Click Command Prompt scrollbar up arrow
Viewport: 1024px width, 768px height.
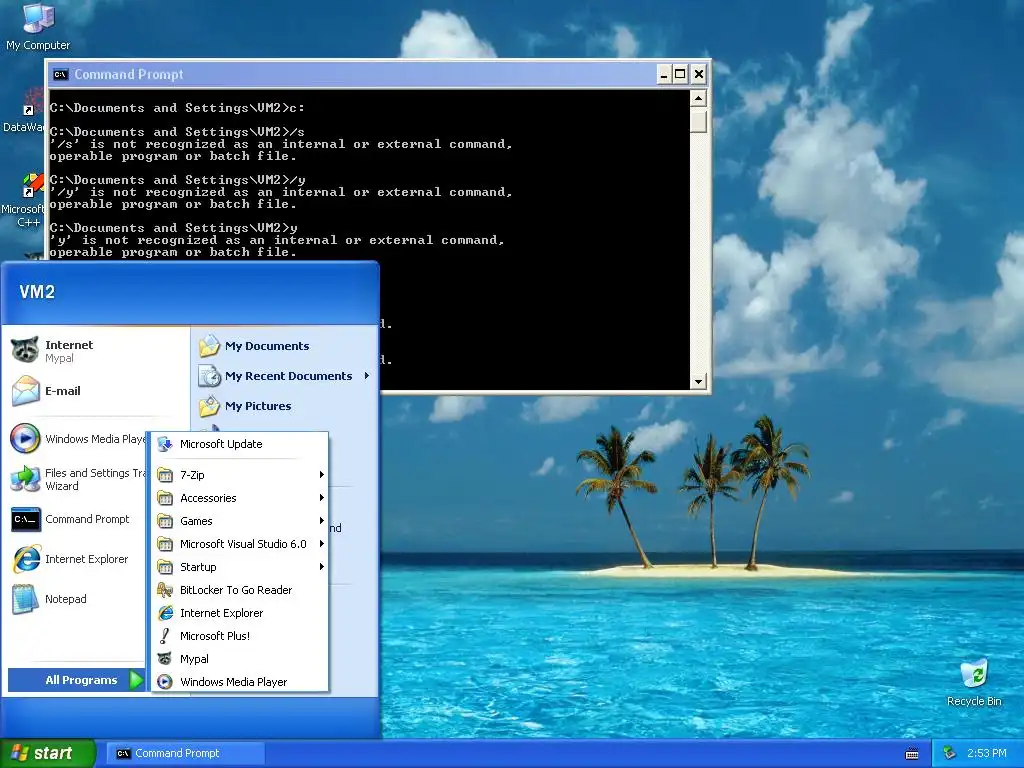tap(698, 99)
